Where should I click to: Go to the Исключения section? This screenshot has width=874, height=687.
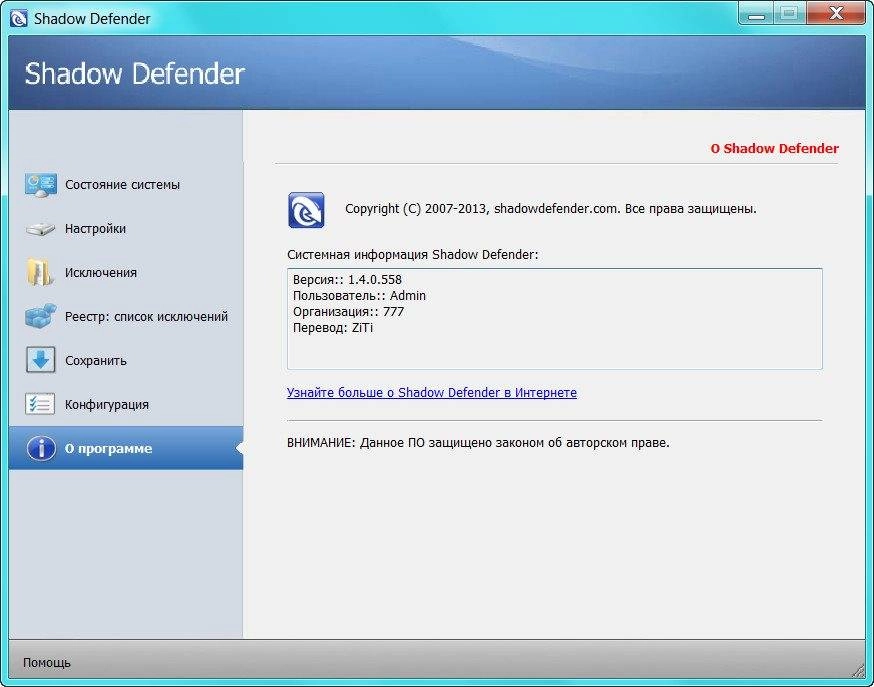(x=126, y=272)
